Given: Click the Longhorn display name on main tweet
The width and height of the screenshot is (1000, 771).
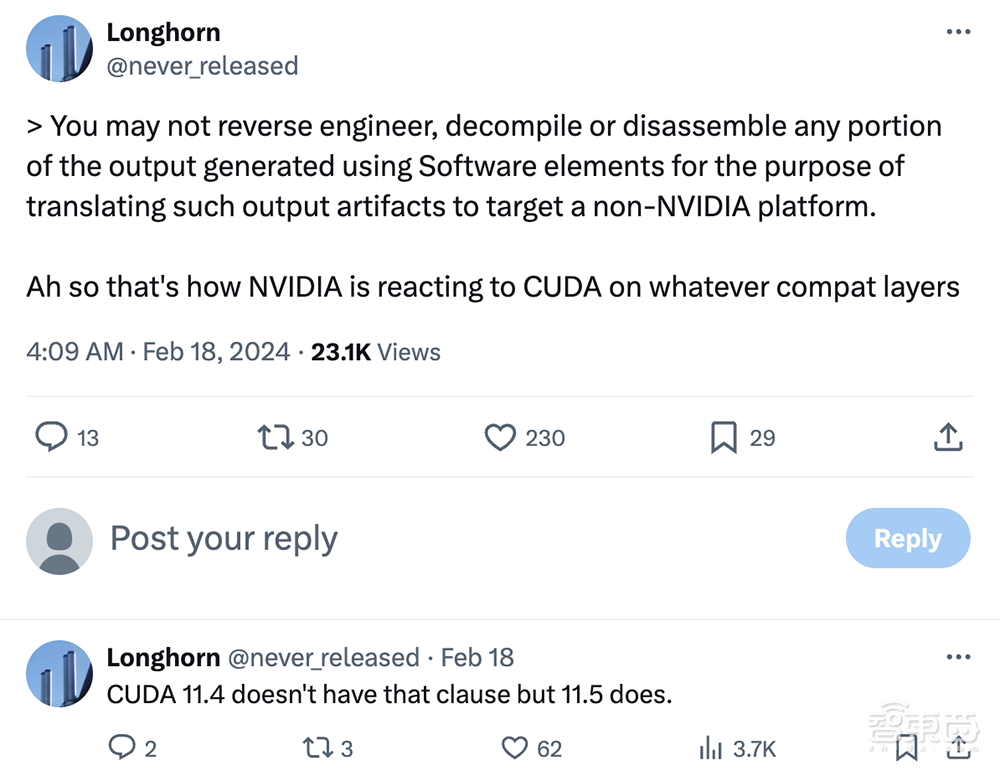Looking at the screenshot, I should point(164,32).
